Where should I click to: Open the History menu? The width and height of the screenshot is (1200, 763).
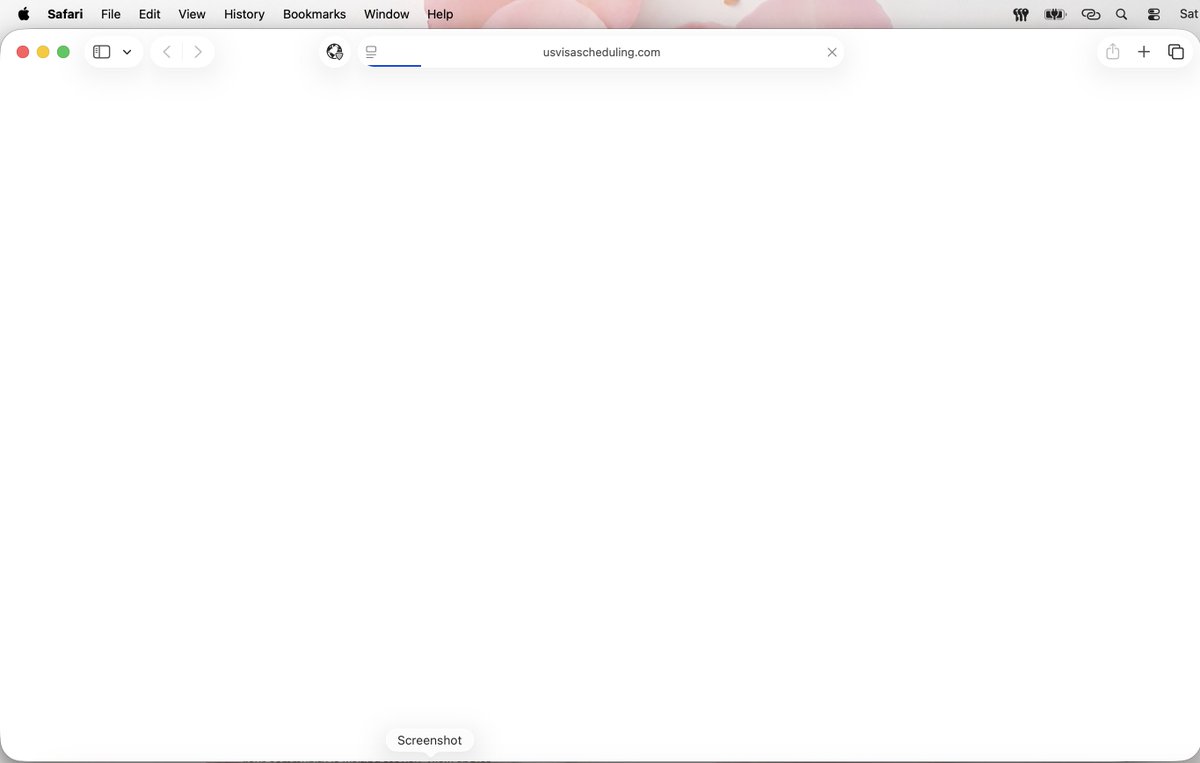244,14
